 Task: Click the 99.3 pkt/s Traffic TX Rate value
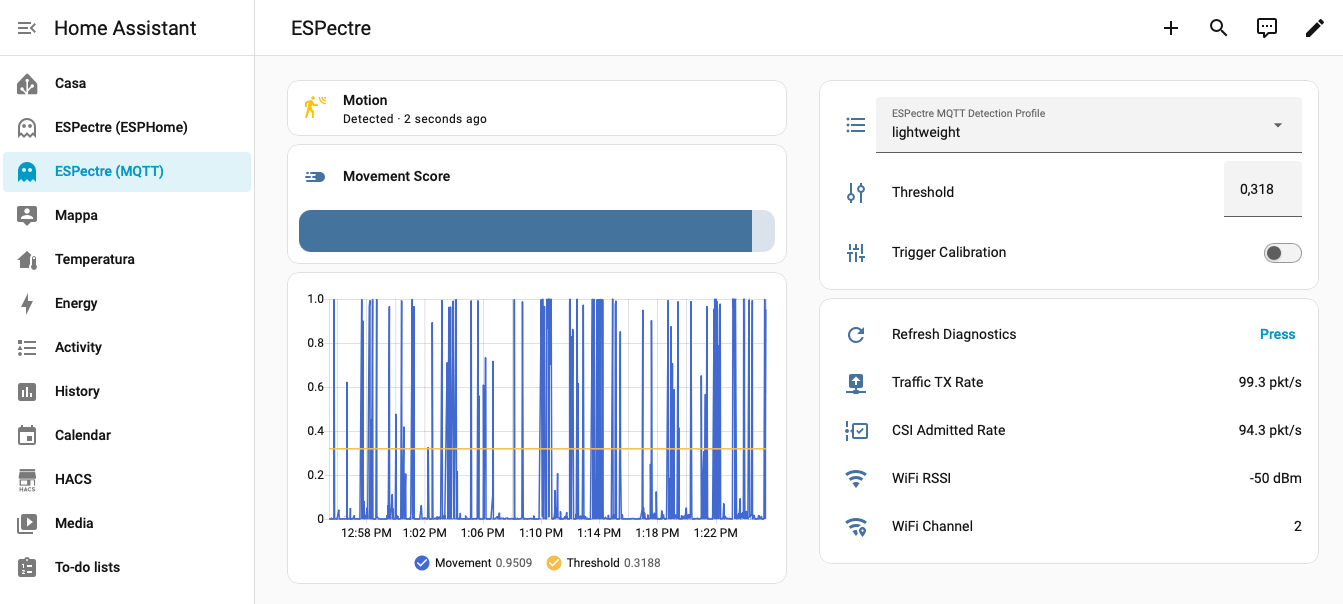(x=1270, y=383)
